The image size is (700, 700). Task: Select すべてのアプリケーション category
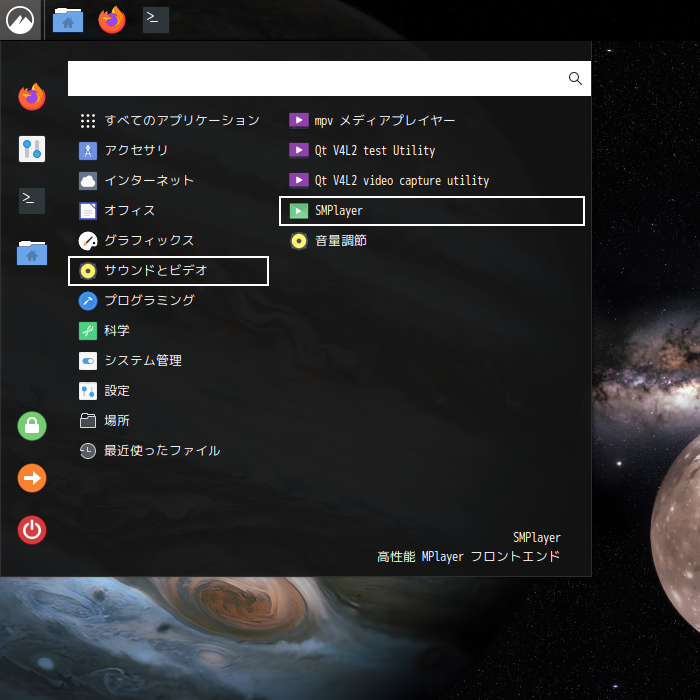168,121
